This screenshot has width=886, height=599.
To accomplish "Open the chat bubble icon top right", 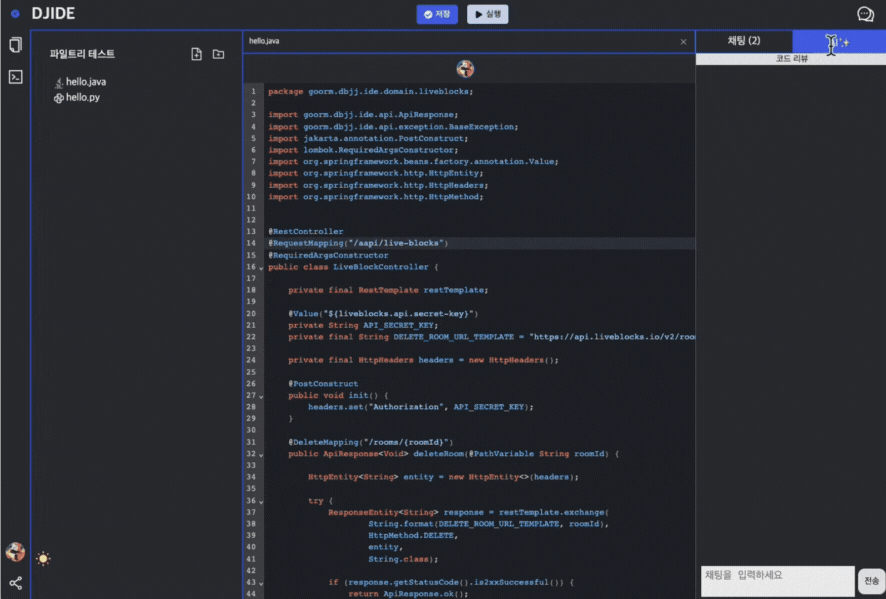I will (865, 14).
